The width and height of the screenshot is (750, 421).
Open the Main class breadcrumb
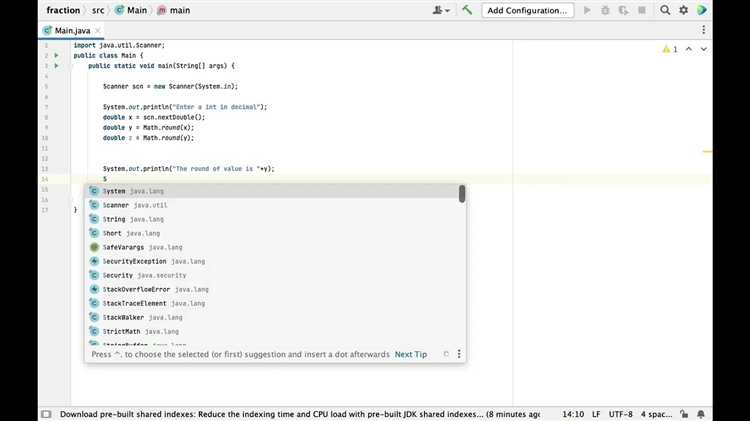pos(131,10)
